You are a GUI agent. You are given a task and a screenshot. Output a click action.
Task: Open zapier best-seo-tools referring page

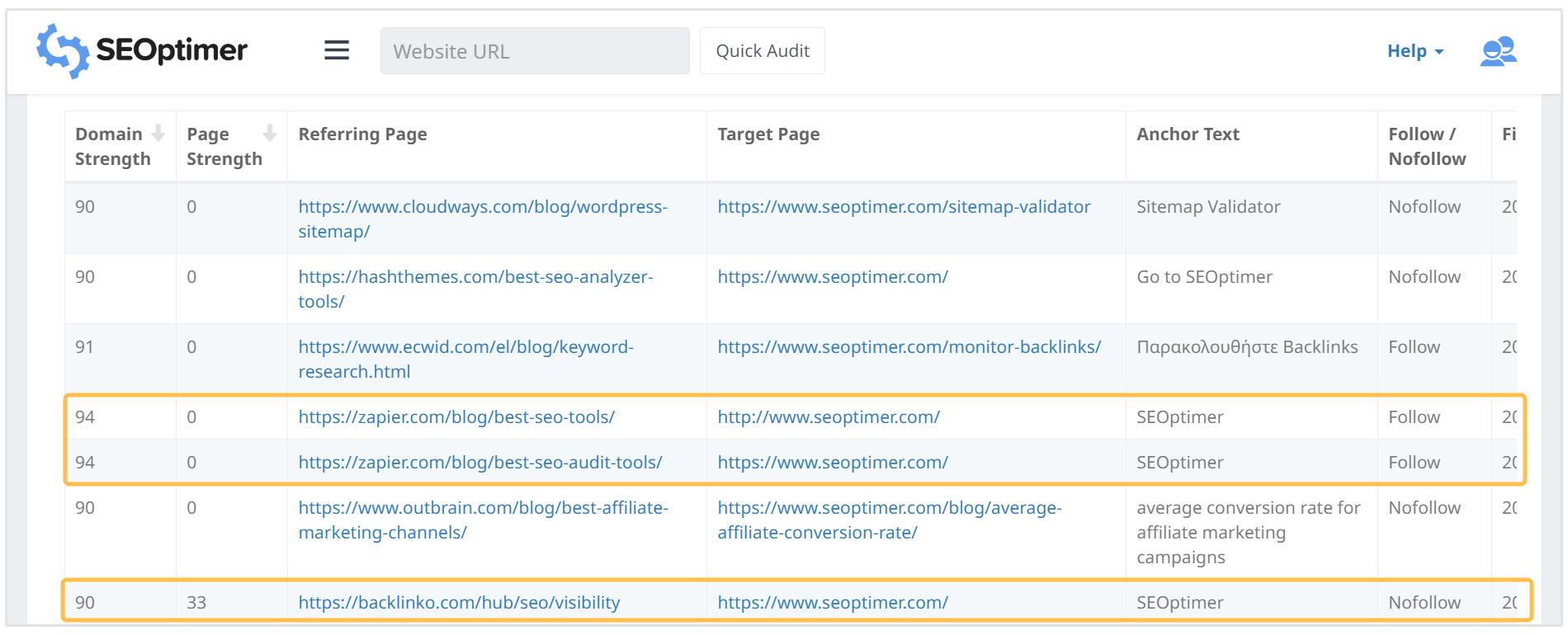point(456,417)
